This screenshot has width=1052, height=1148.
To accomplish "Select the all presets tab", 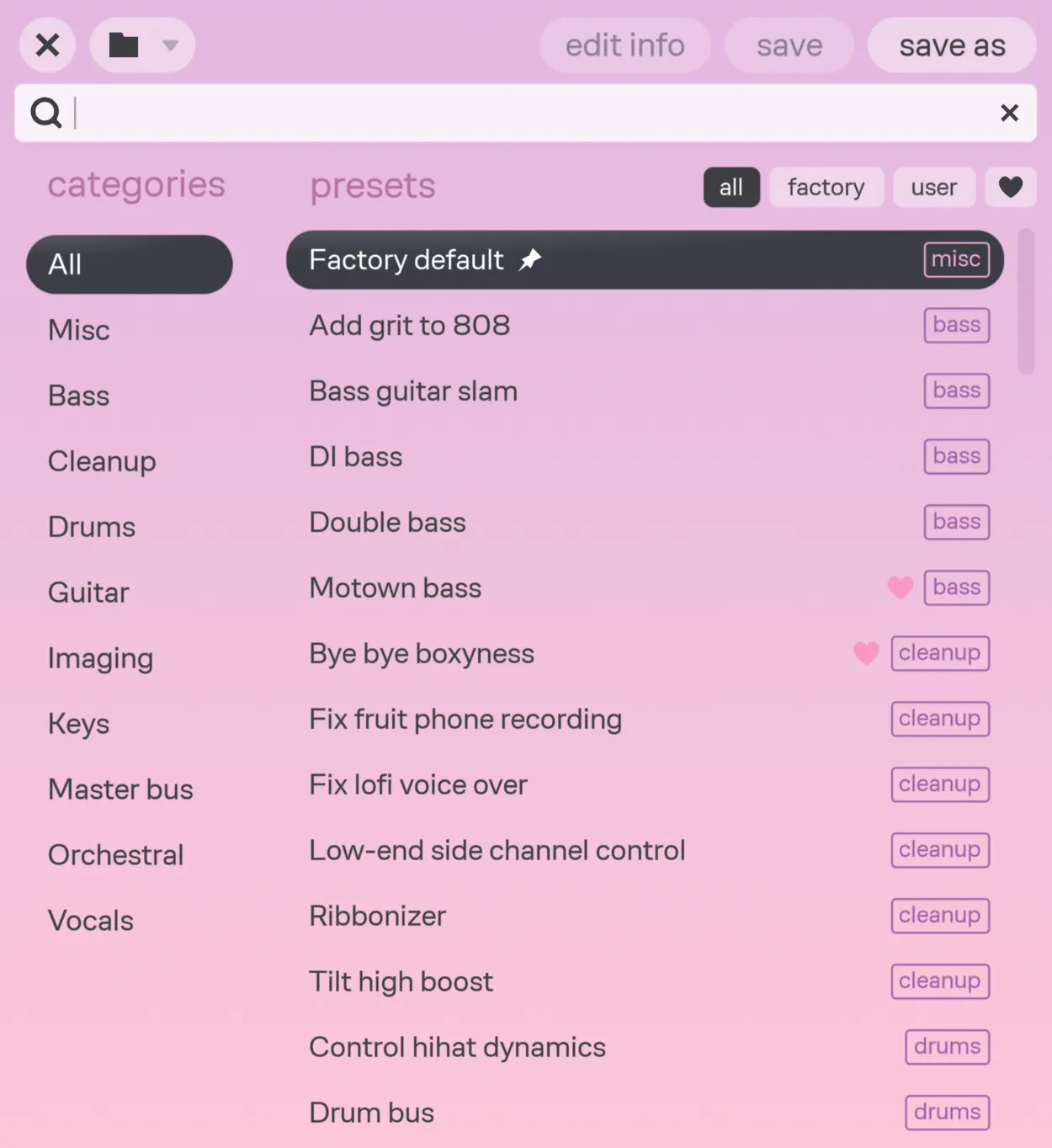I will (x=731, y=187).
